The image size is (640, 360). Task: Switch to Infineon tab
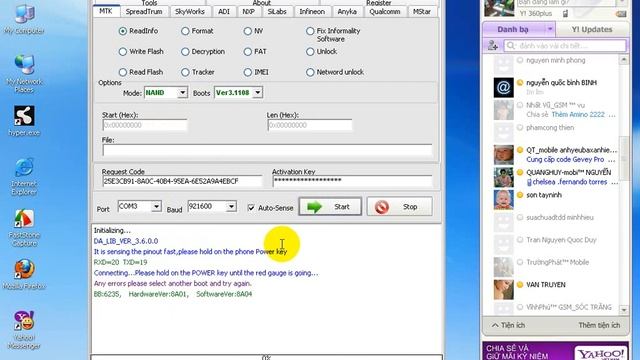tap(312, 12)
